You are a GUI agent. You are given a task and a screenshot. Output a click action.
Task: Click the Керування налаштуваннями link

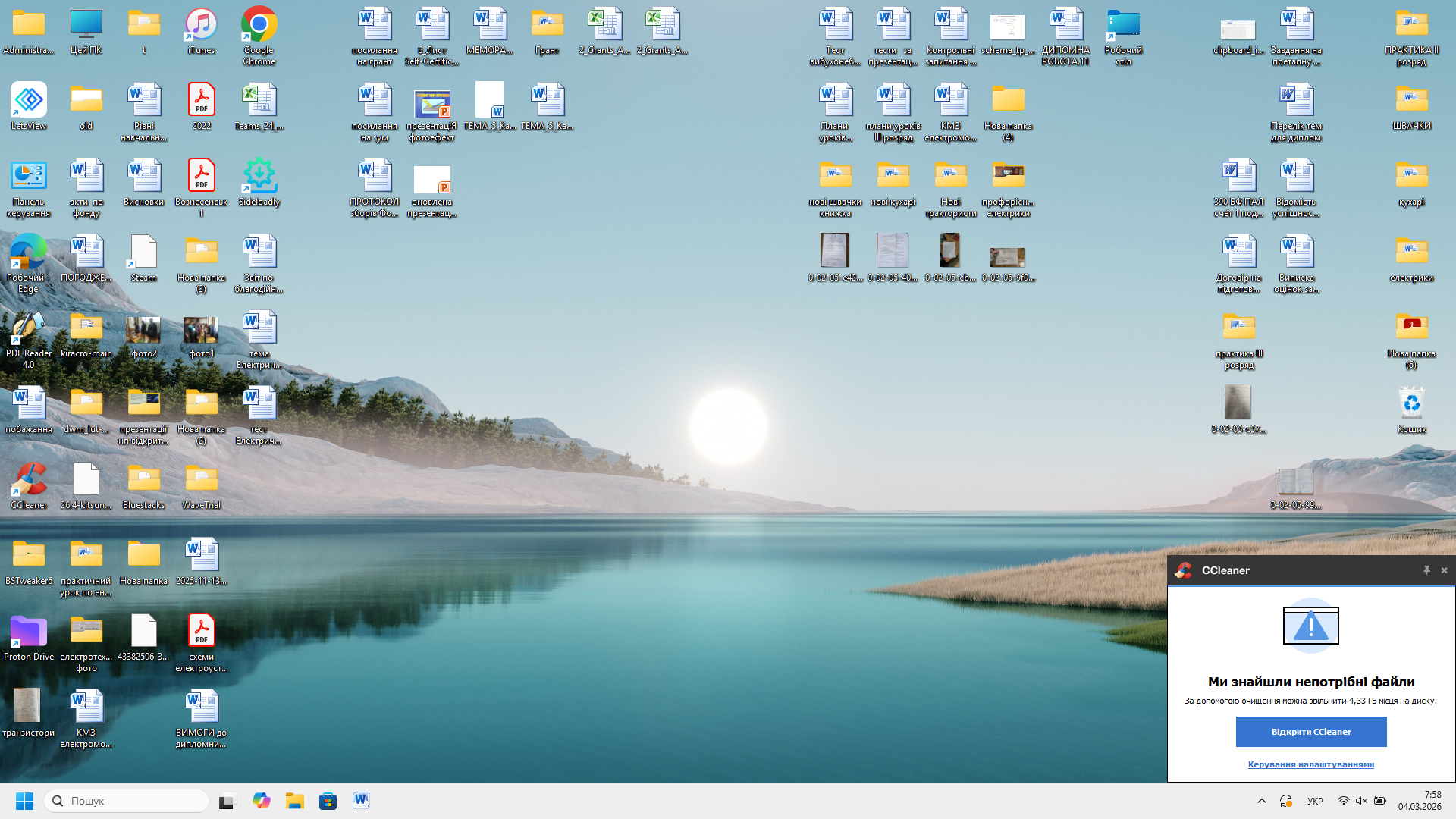pyautogui.click(x=1310, y=764)
